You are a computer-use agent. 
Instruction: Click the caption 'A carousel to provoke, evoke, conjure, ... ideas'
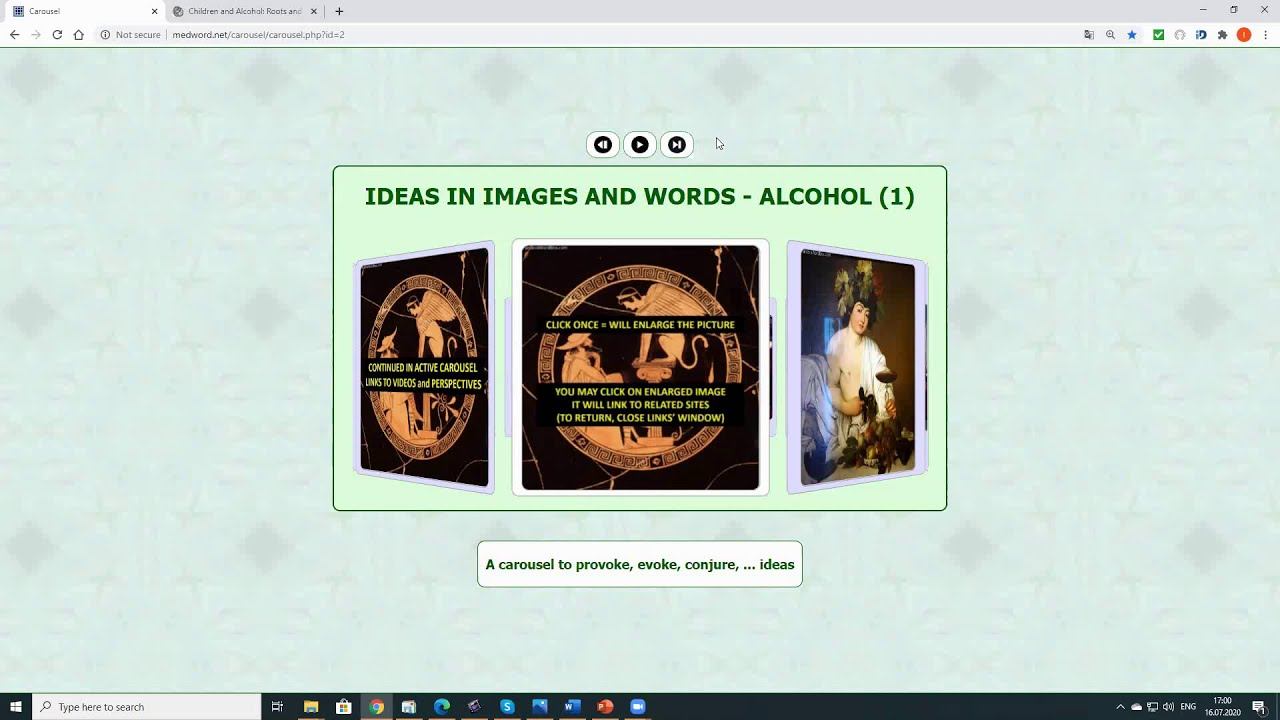point(640,564)
